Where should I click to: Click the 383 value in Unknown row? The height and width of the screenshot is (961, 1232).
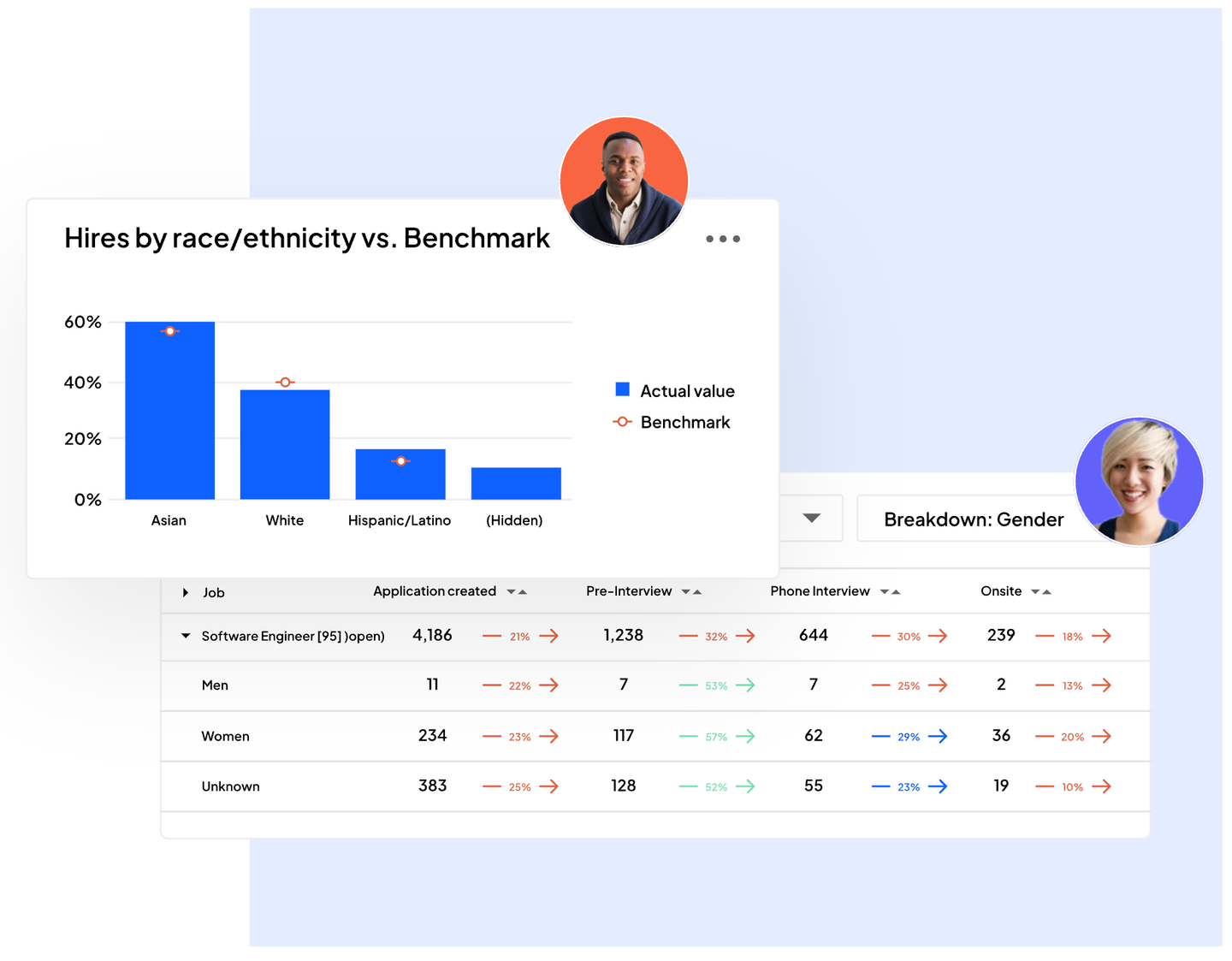(433, 786)
